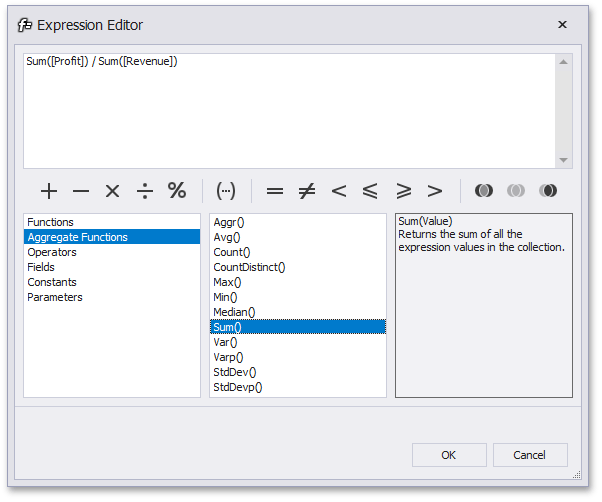Screen dimensions: 602x502
Task: Click the divide operator icon
Action: click(x=145, y=191)
